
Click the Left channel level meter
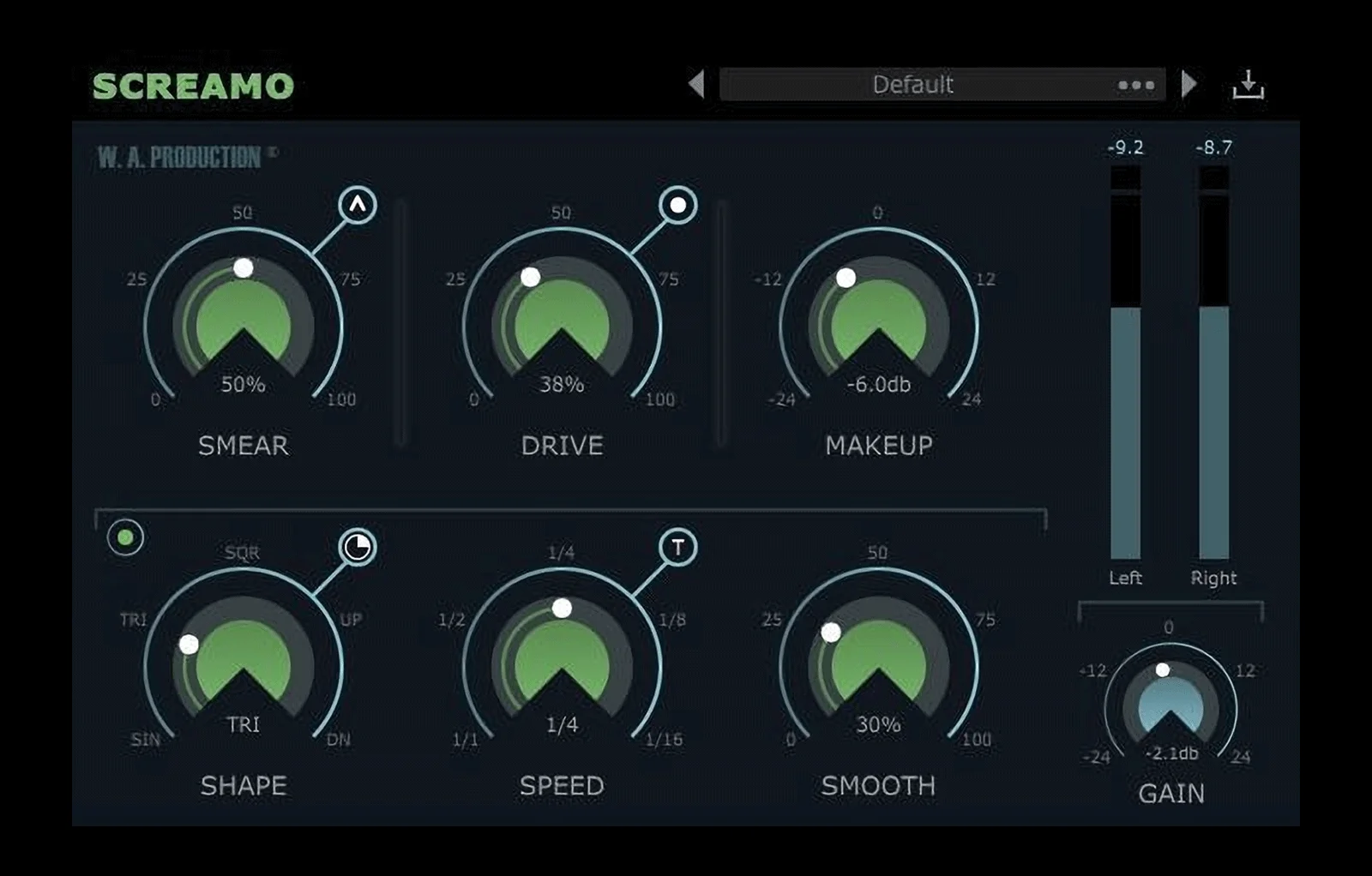tap(1126, 363)
